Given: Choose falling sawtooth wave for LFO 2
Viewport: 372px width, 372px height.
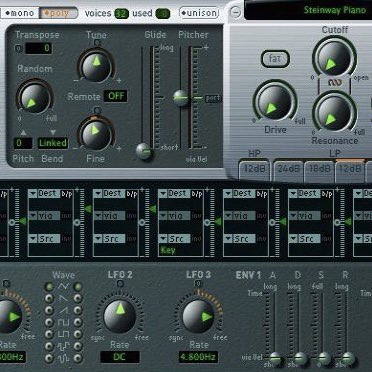Looking at the screenshot, I should pos(78,298).
